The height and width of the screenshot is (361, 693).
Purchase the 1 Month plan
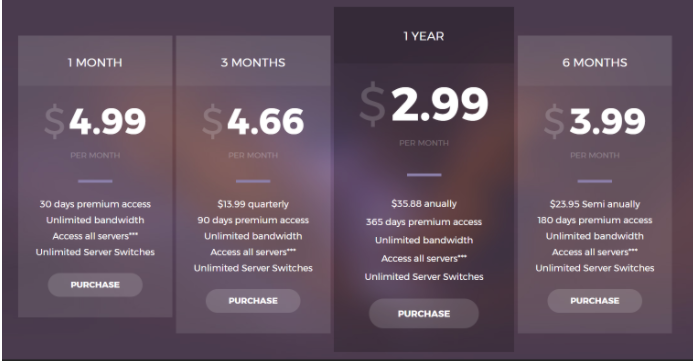[95, 285]
